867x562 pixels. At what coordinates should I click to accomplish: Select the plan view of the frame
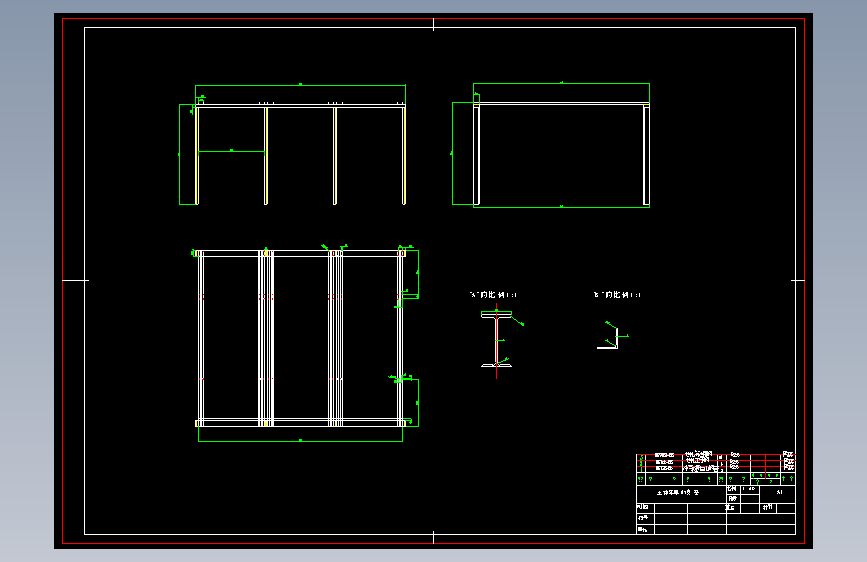pos(301,339)
